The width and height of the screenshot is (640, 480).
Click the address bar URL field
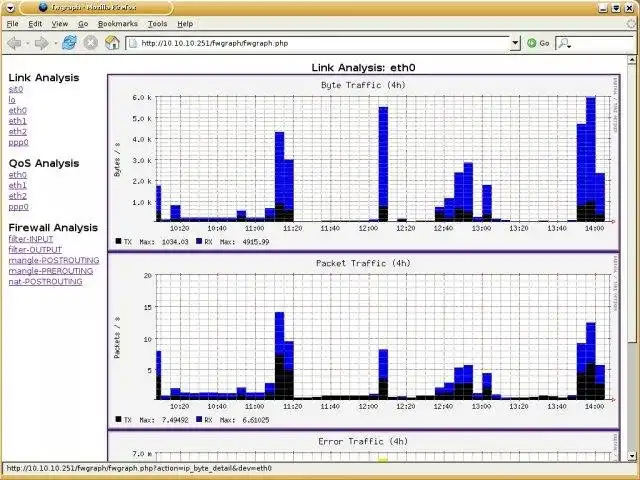pyautogui.click(x=318, y=43)
